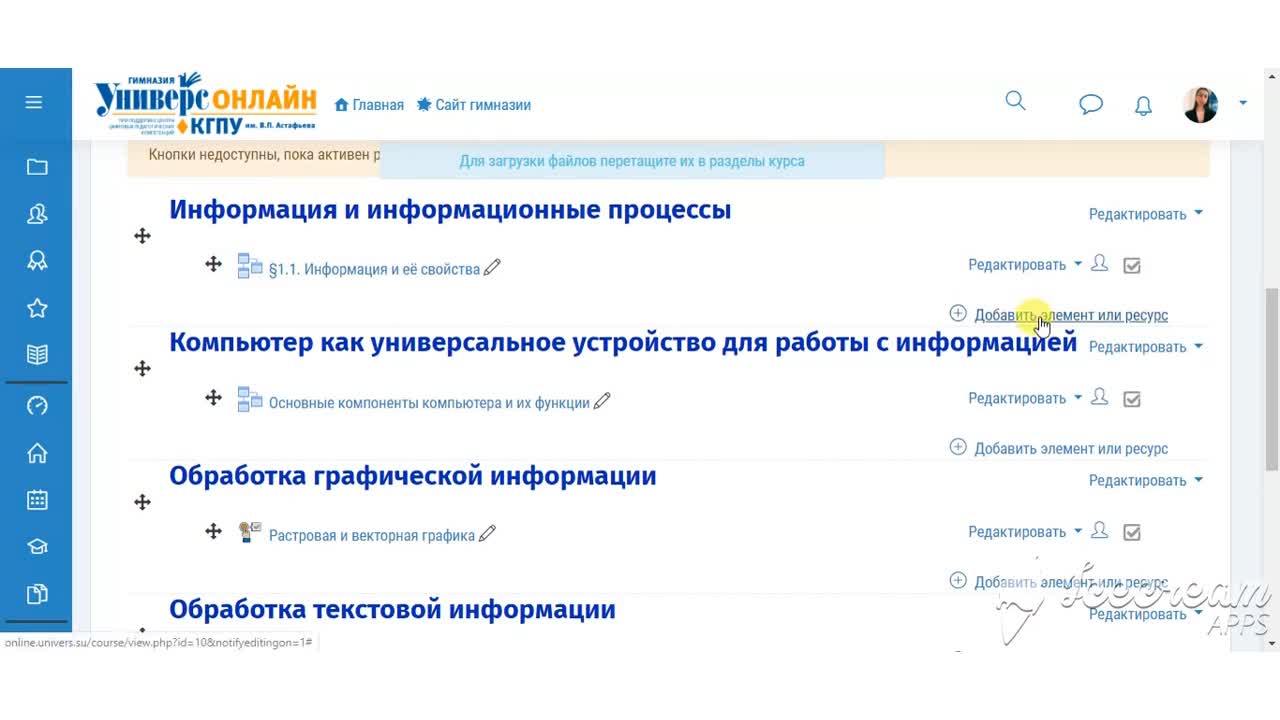Open the hamburger menu in sidebar
Viewport: 1280px width, 720px height.
[x=34, y=102]
